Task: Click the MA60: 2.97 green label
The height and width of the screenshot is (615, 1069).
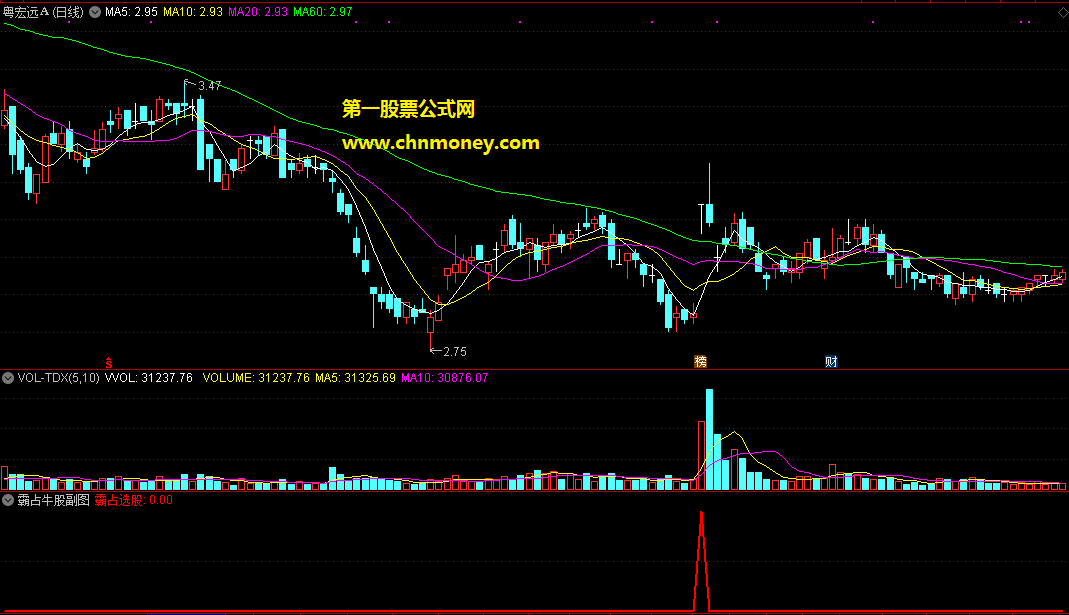Action: click(322, 12)
